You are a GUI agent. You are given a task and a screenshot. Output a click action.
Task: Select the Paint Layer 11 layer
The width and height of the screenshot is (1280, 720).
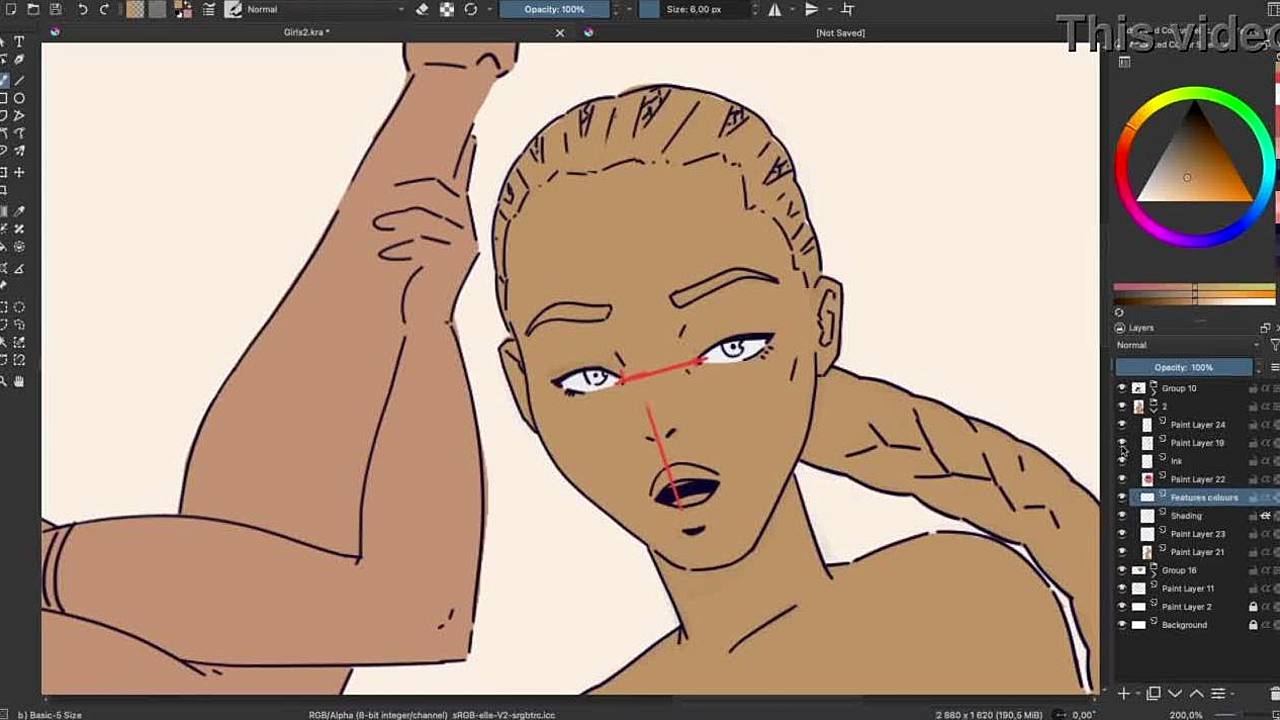pos(1188,589)
